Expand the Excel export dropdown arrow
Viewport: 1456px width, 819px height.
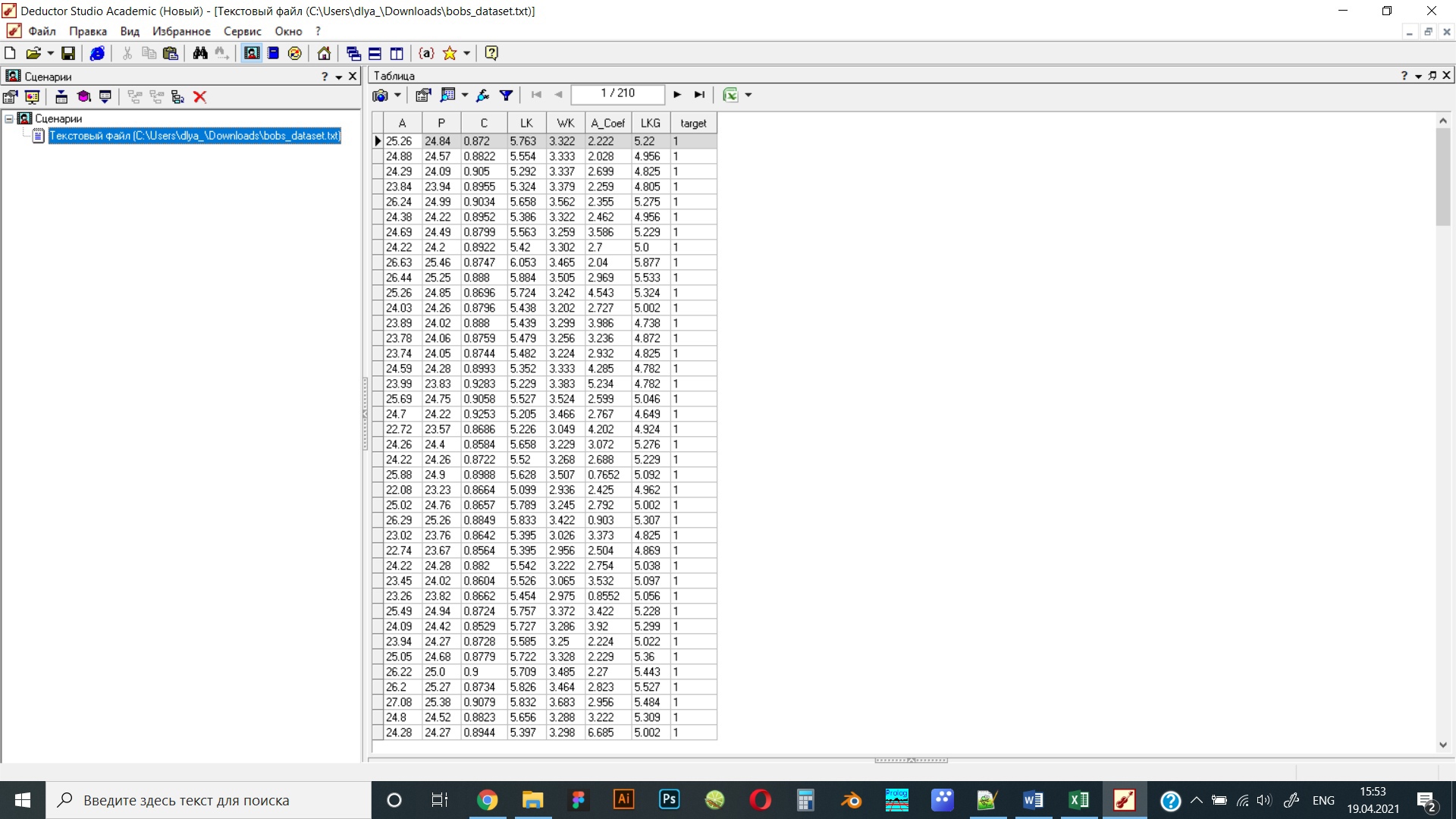pos(748,95)
